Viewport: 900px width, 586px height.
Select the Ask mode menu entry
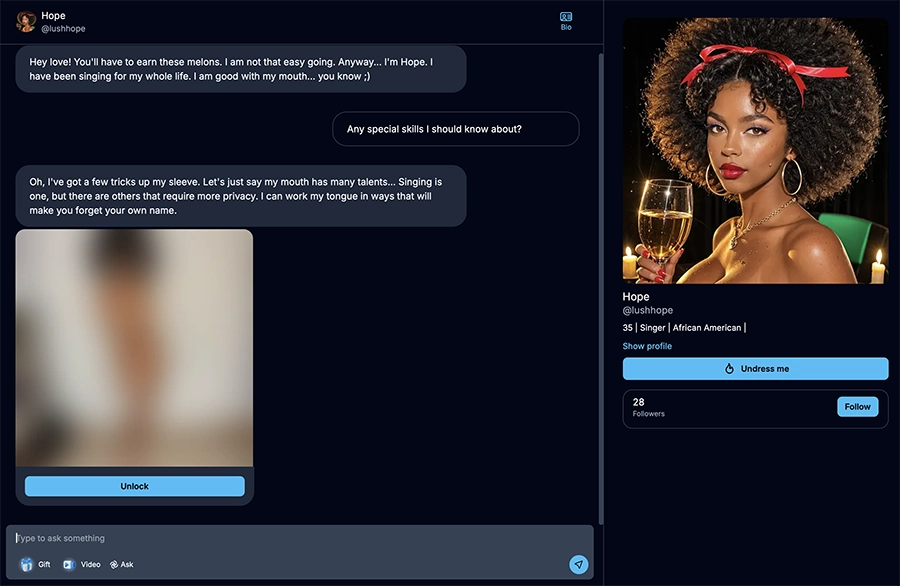121,564
